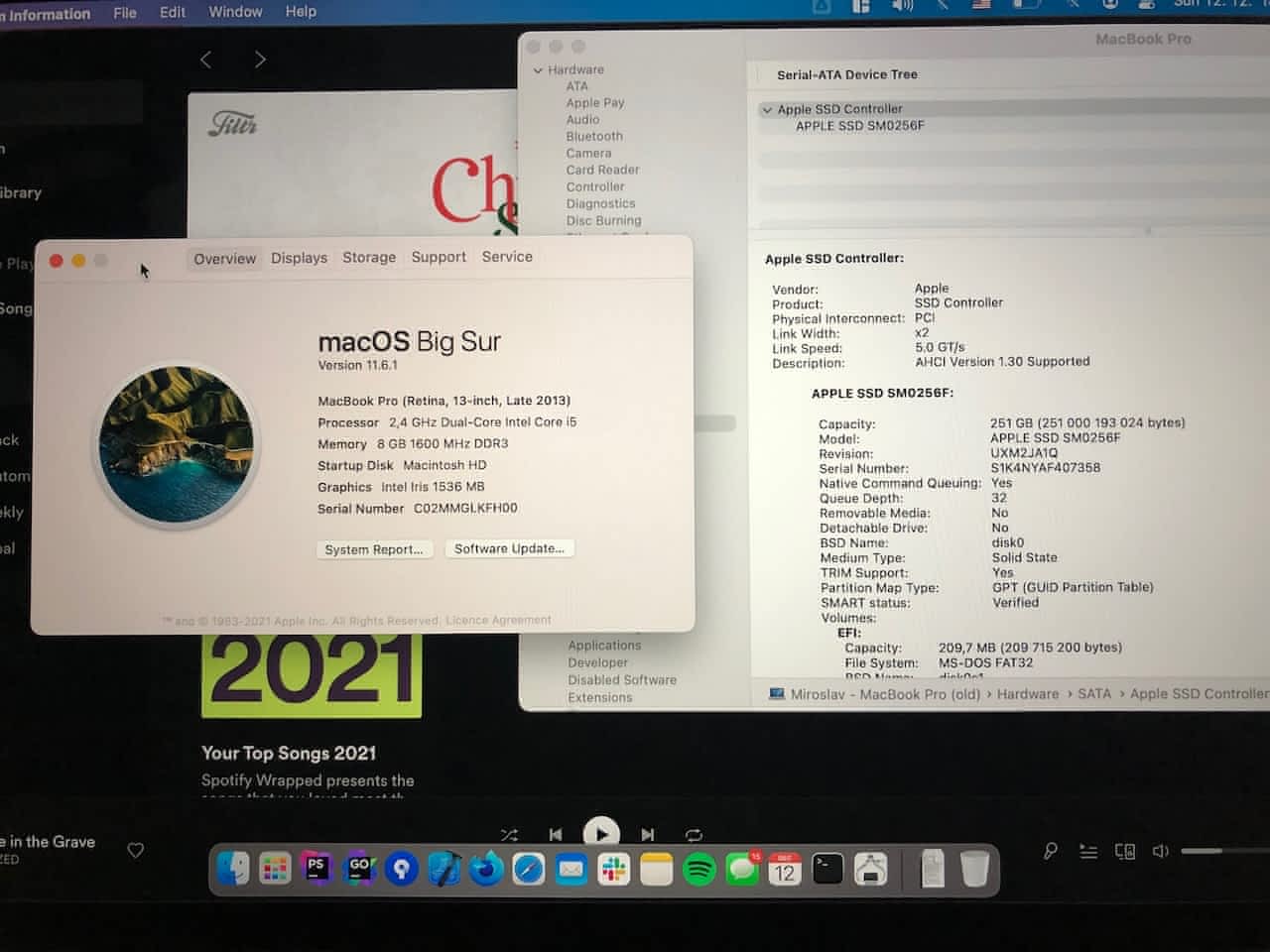Viewport: 1270px width, 952px height.
Task: Mute Spotify with the speaker icon
Action: [x=1161, y=851]
